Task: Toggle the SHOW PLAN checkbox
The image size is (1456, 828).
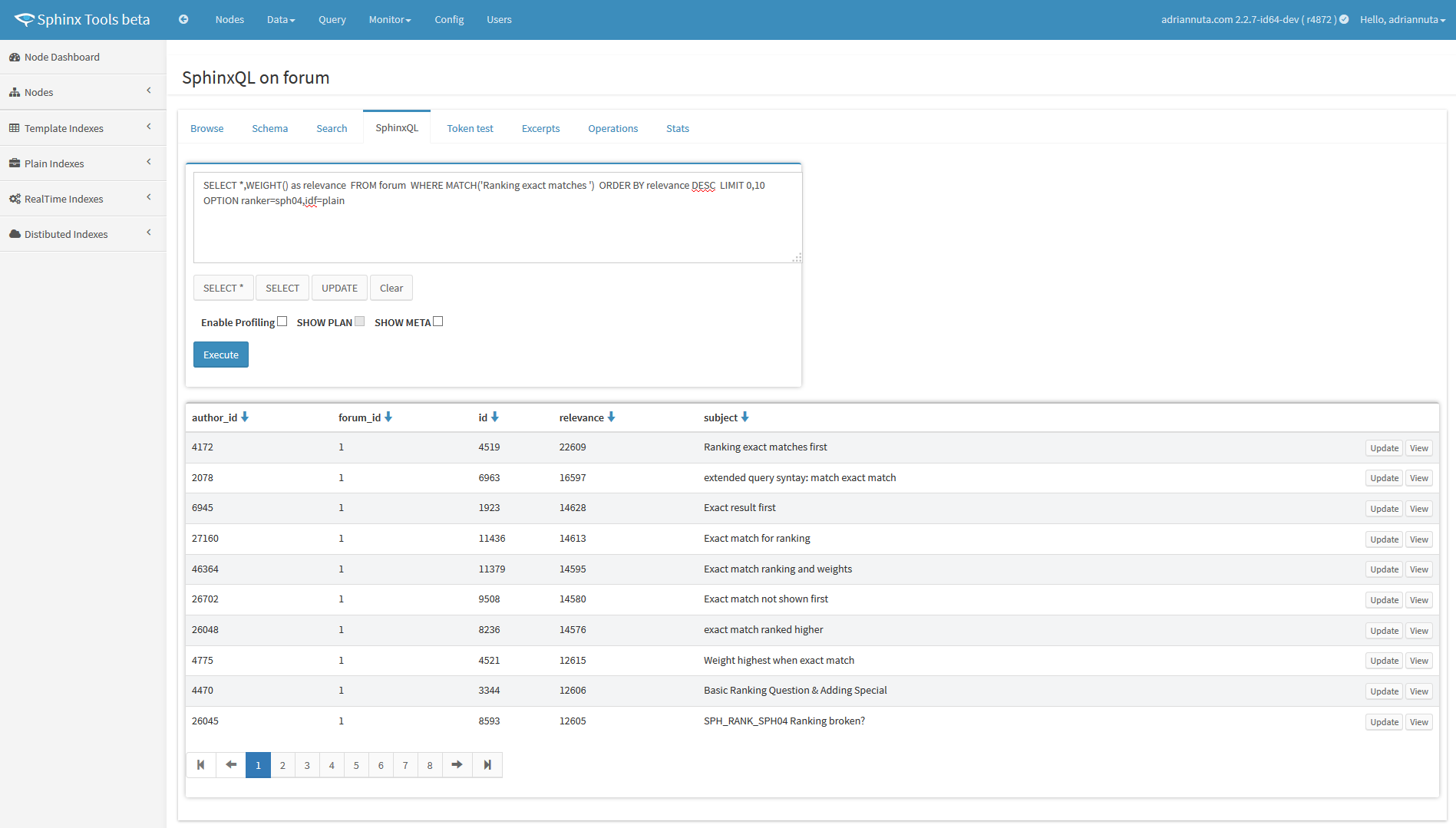Action: pyautogui.click(x=360, y=322)
